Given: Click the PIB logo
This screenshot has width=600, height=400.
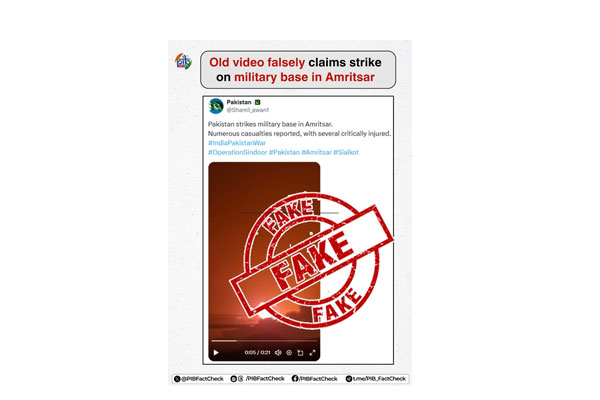Looking at the screenshot, I should (x=183, y=61).
